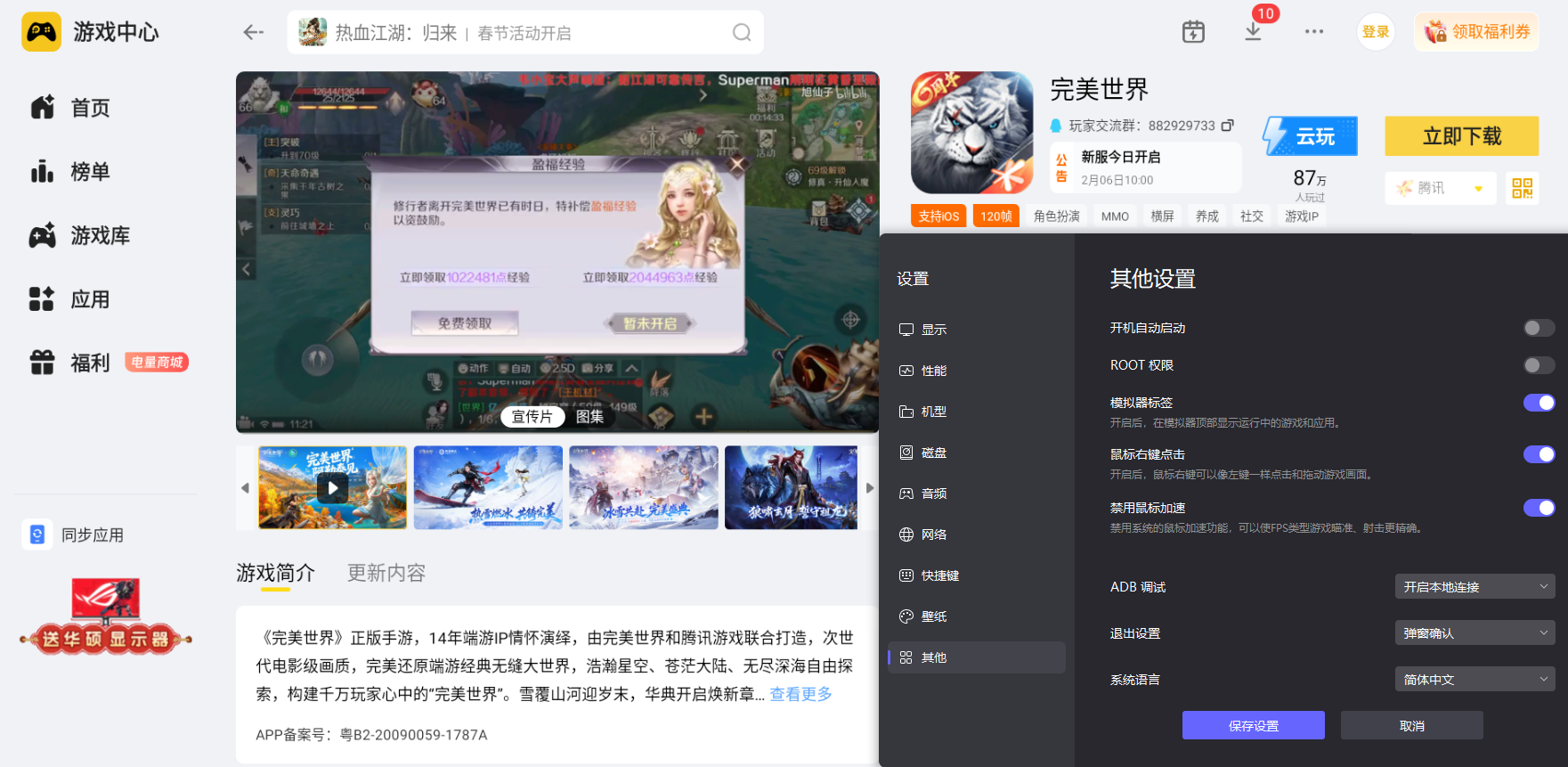The height and width of the screenshot is (767, 1568).
Task: Click the 支持iOS tag
Action: (938, 216)
